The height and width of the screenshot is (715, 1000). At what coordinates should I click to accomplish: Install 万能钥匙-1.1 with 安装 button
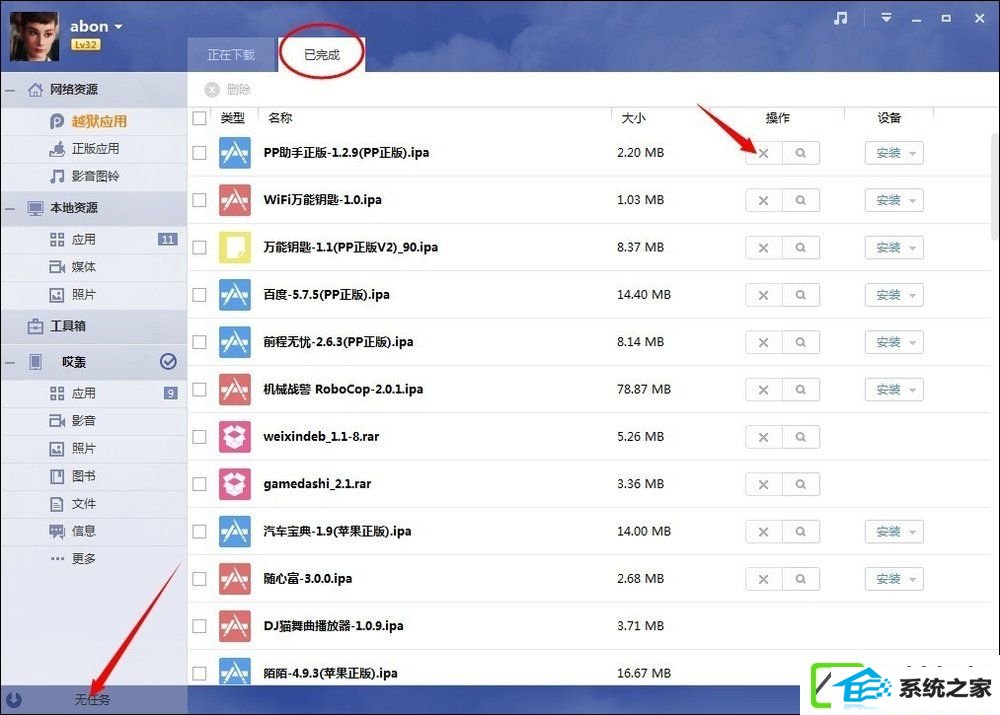[x=888, y=247]
